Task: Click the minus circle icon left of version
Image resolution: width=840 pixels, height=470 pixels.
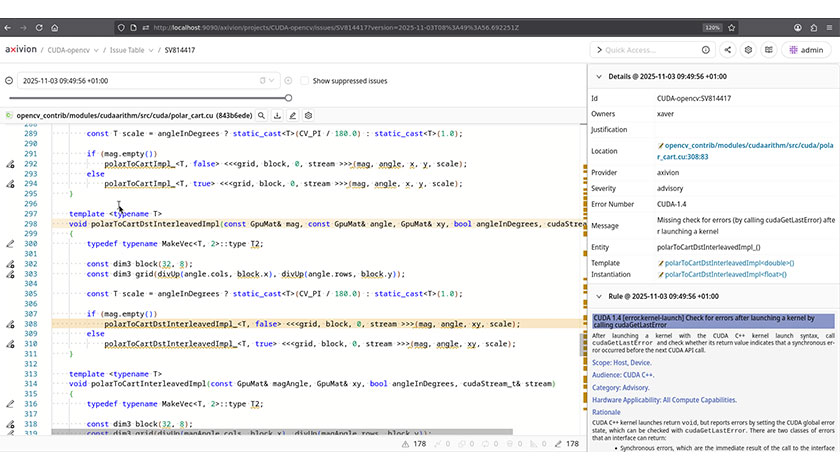Action: click(9, 80)
